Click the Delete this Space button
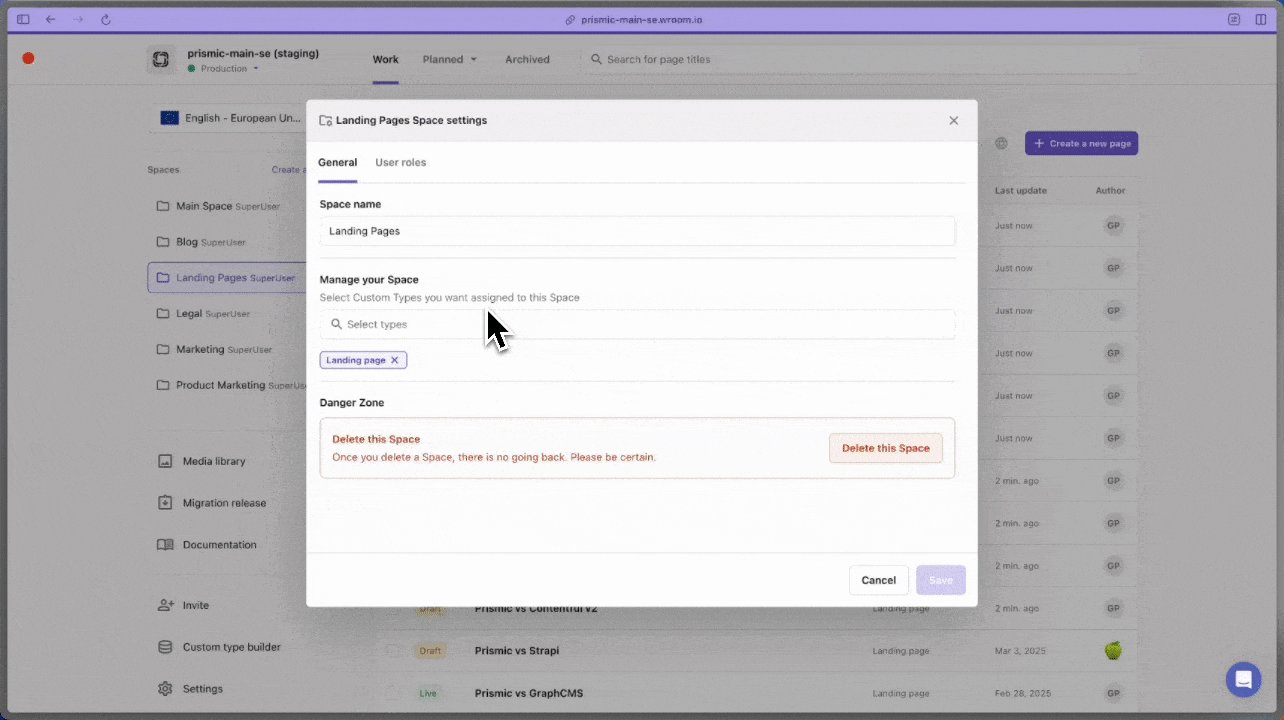The height and width of the screenshot is (720, 1284). (x=886, y=448)
